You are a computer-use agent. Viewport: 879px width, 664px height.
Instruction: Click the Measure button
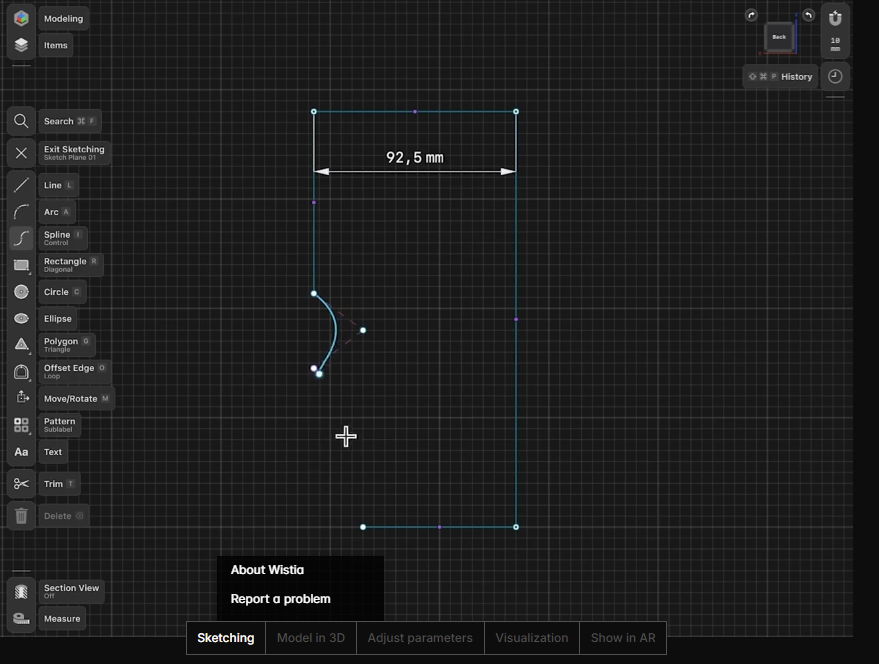(x=61, y=618)
